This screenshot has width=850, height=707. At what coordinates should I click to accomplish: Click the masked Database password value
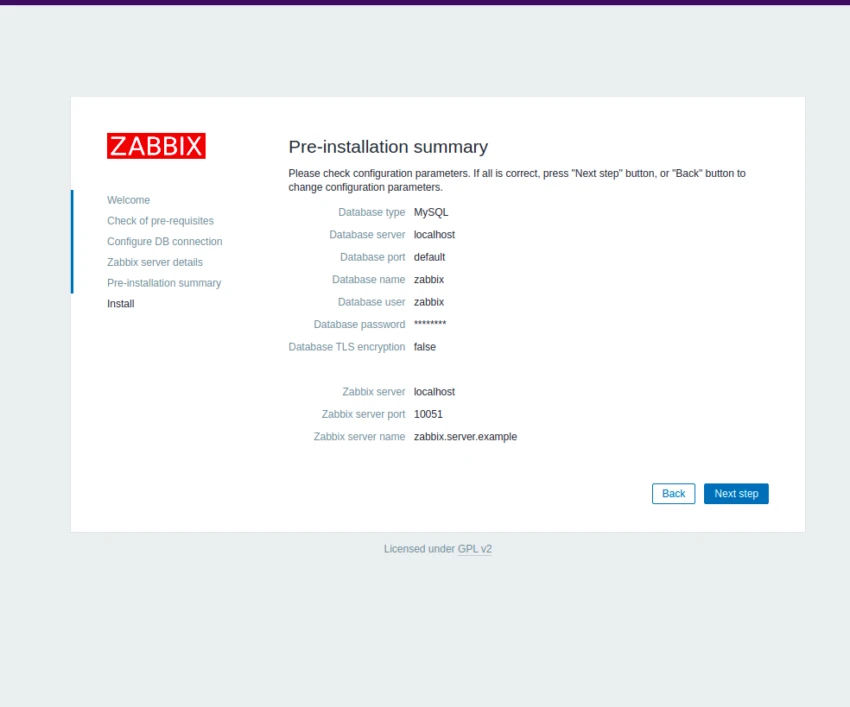click(x=429, y=324)
